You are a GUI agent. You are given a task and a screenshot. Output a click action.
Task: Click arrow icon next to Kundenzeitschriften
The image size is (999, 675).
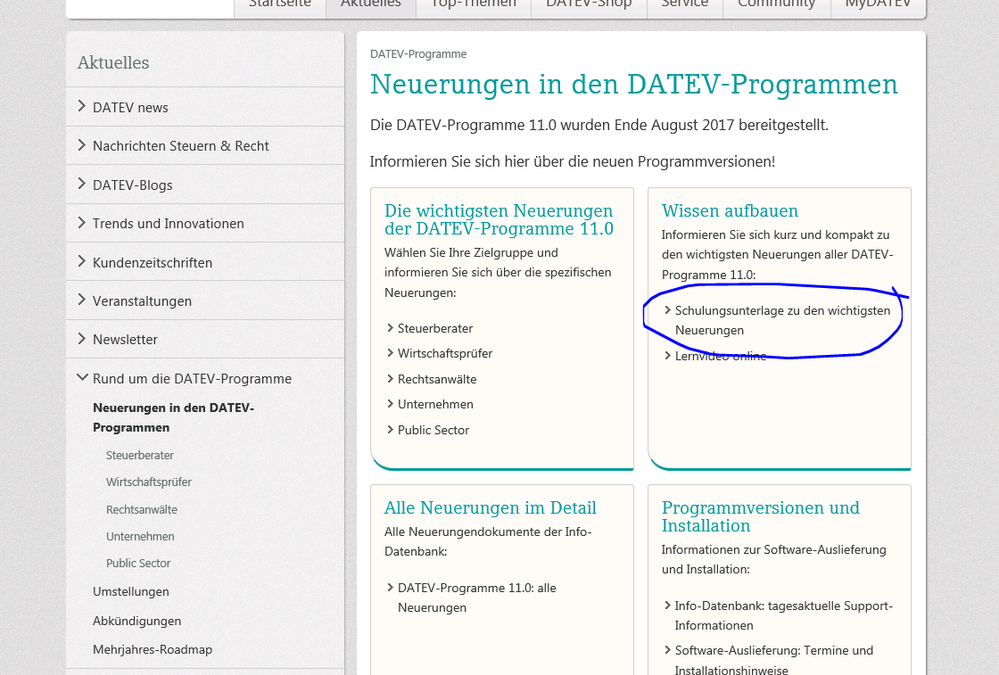(x=82, y=262)
